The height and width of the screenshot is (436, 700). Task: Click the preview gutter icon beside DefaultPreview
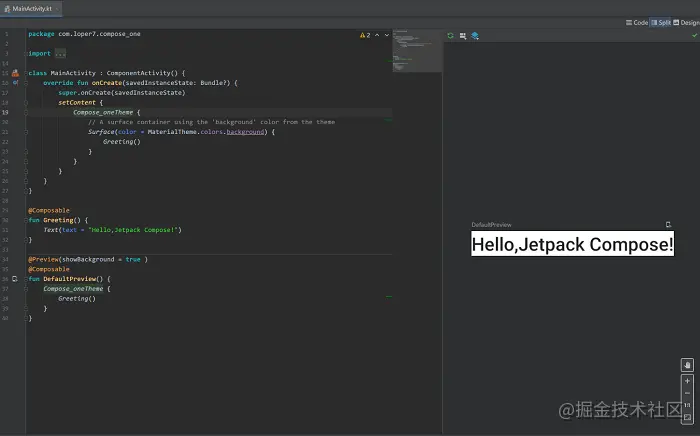click(15, 279)
